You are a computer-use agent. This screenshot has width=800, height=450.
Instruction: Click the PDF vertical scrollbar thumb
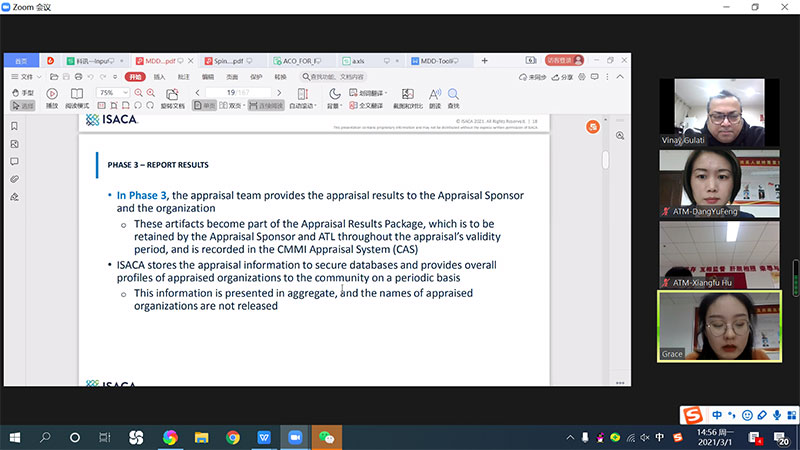605,160
